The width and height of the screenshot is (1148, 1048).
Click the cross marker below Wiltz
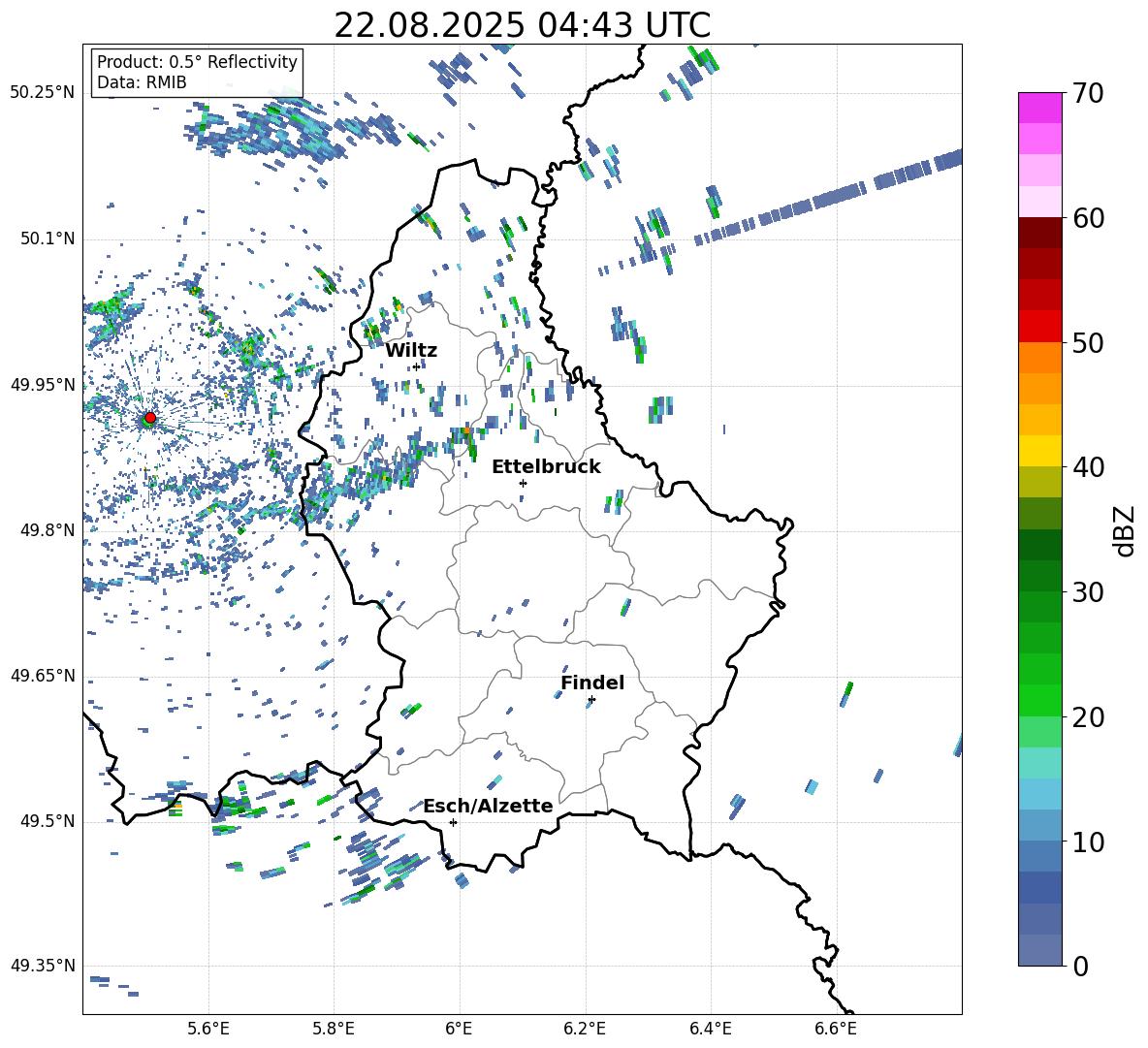[x=416, y=366]
